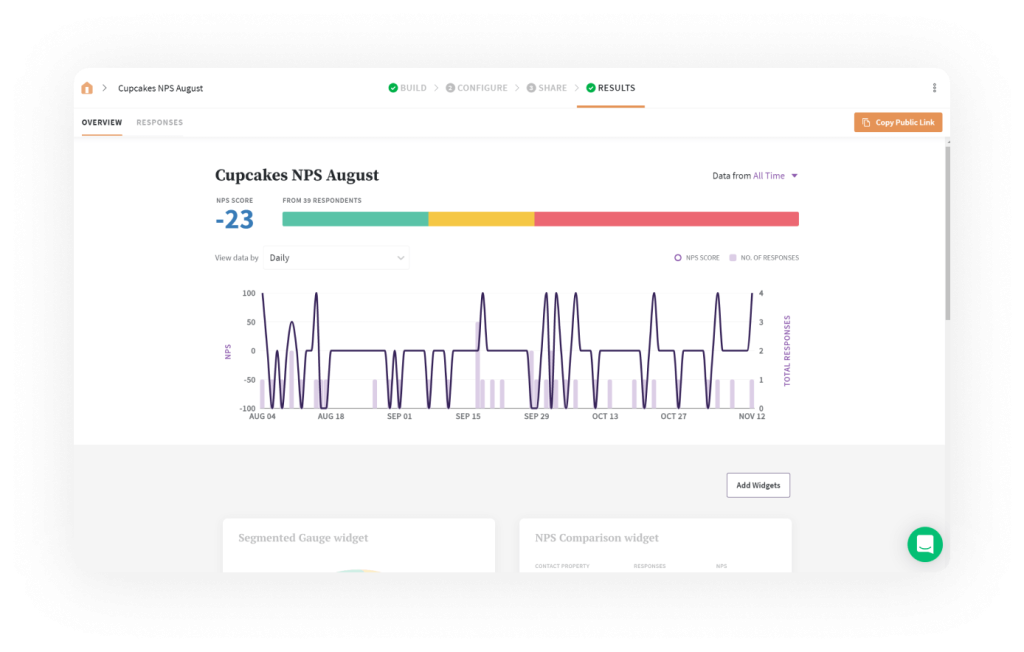Click the Add Widgets button
This screenshot has height=652, width=1024.
coord(758,485)
